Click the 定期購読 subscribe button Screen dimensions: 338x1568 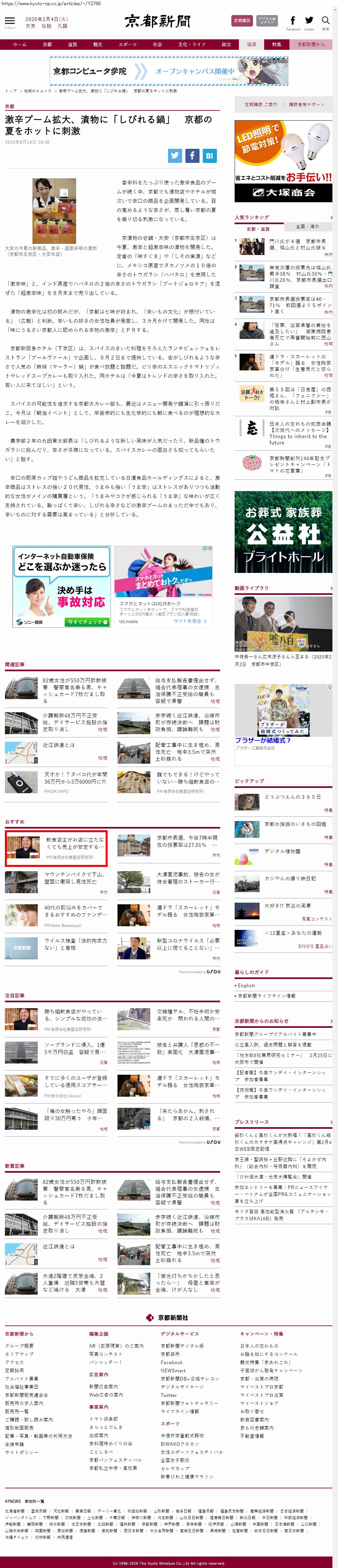pyautogui.click(x=242, y=21)
